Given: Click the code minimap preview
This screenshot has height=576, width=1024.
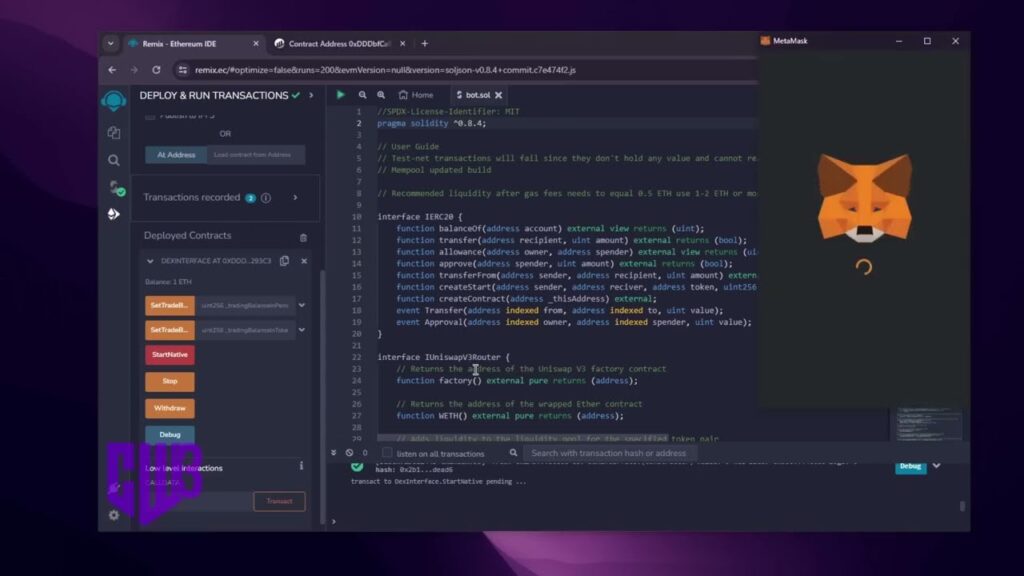Looking at the screenshot, I should click(x=929, y=424).
